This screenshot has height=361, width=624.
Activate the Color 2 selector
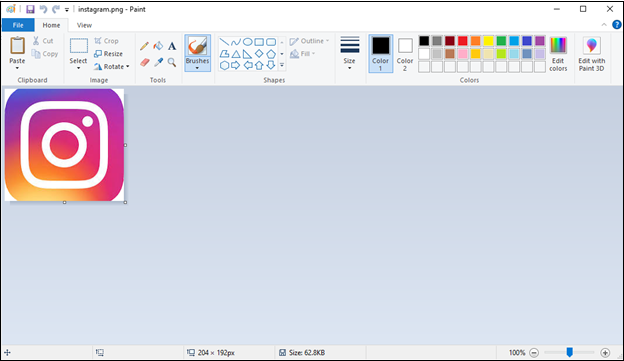pos(405,53)
